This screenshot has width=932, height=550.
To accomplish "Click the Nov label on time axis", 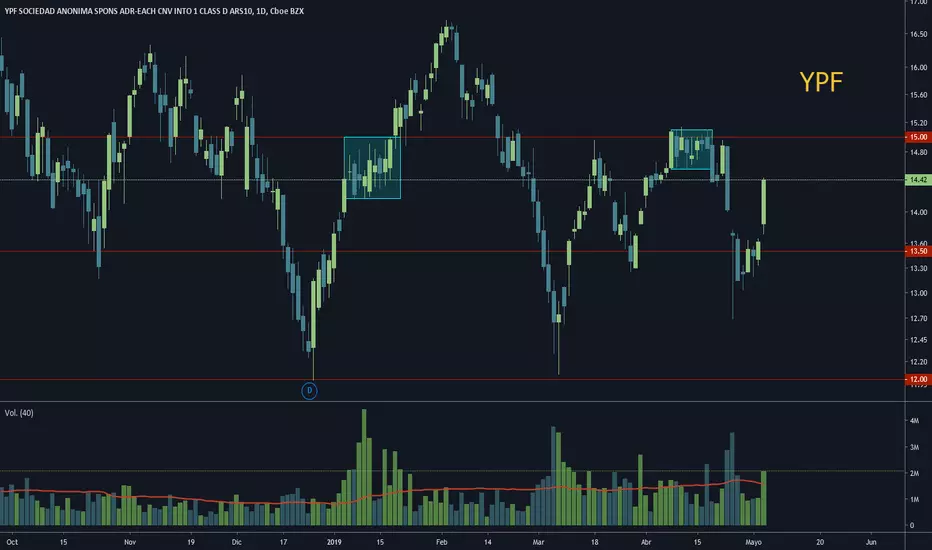I will 130,542.
